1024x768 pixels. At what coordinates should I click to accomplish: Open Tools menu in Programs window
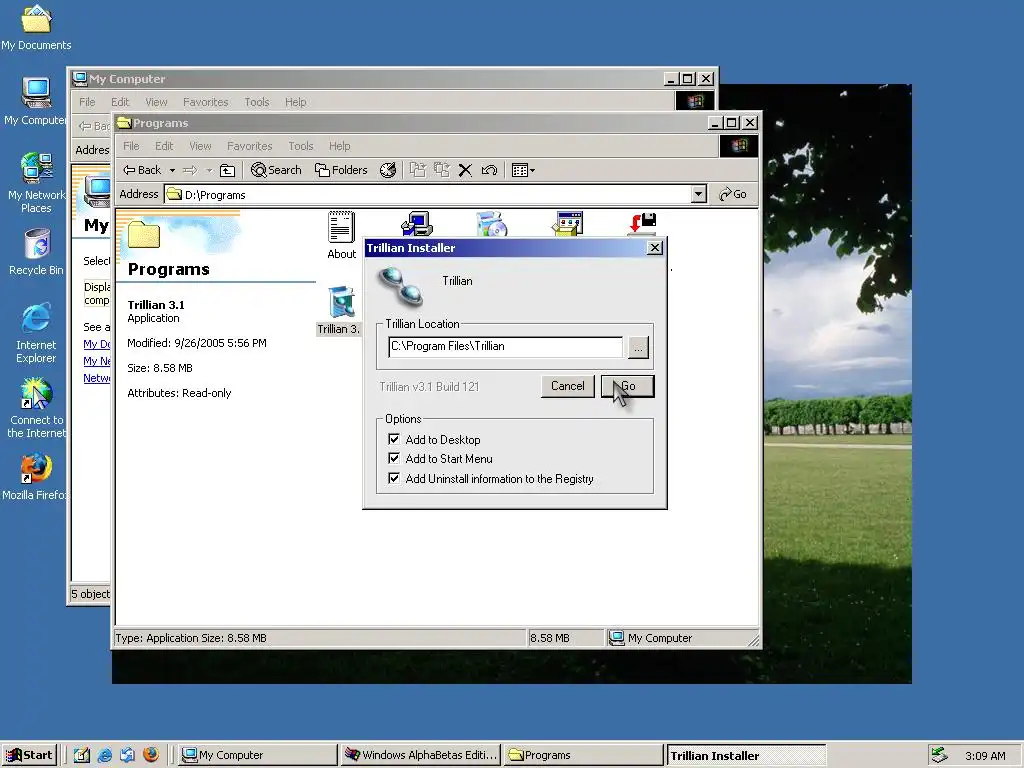coord(300,146)
